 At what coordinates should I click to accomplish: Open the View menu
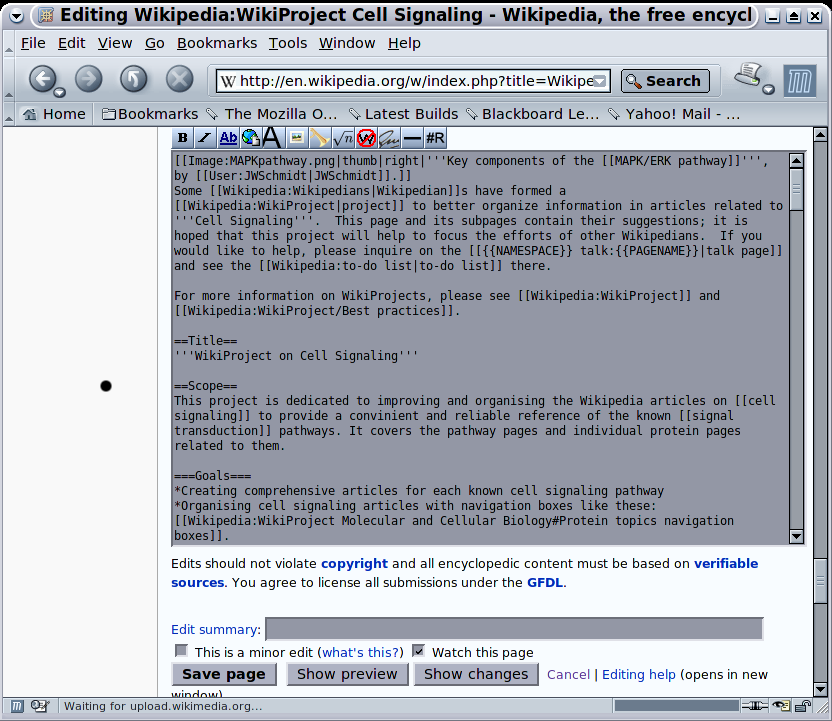[115, 43]
